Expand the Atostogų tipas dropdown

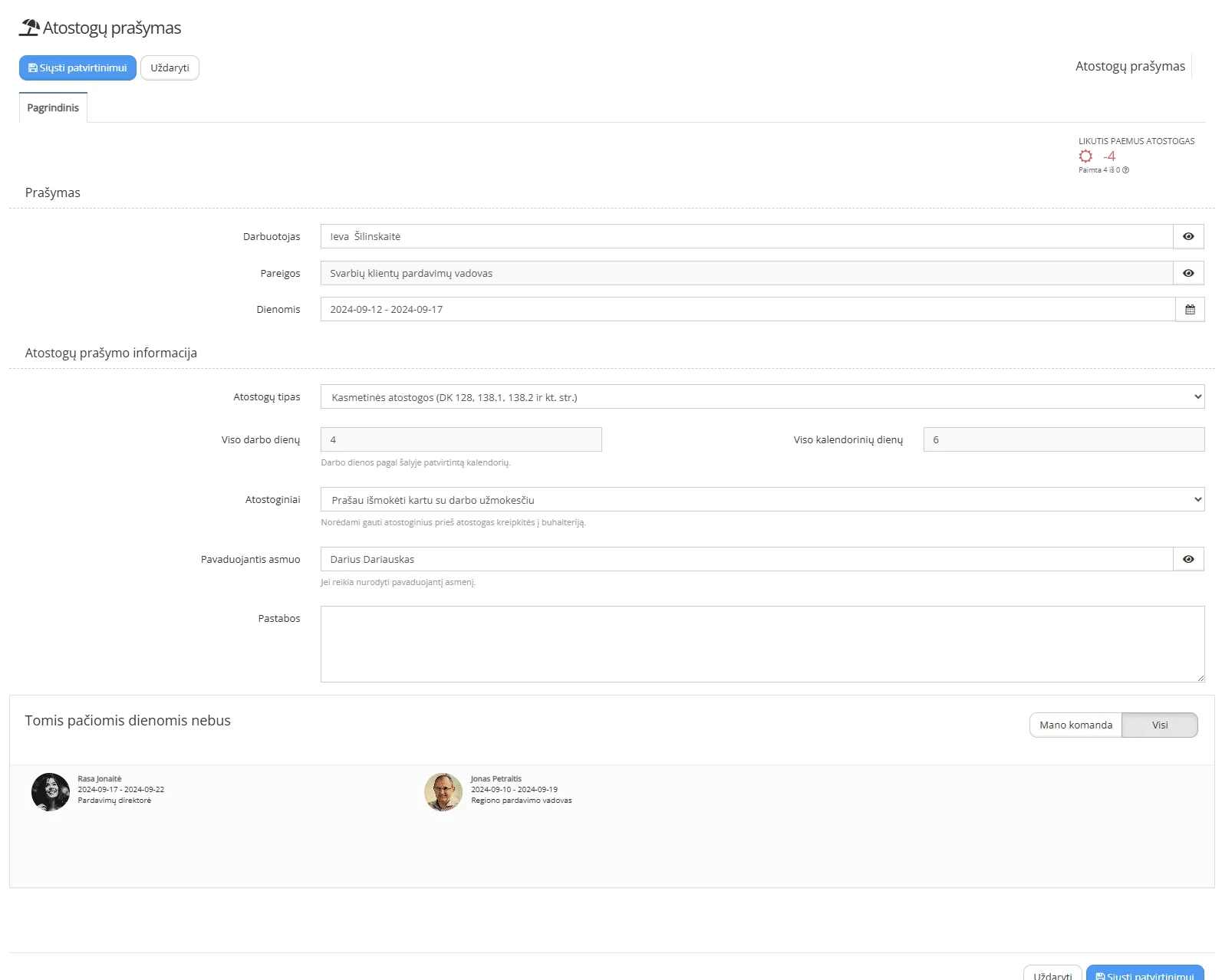tap(762, 397)
